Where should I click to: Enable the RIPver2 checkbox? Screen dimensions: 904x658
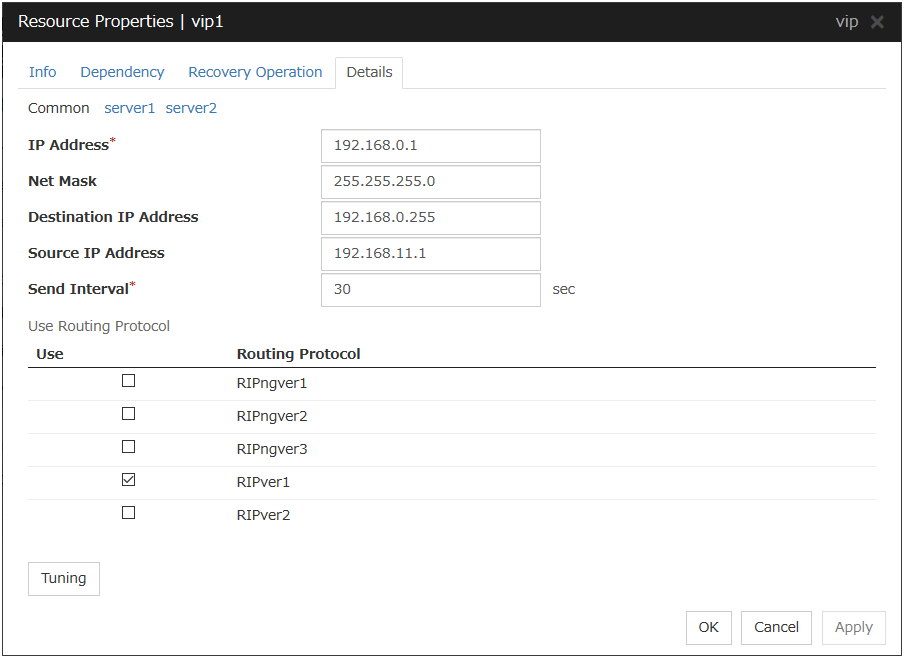(x=128, y=513)
